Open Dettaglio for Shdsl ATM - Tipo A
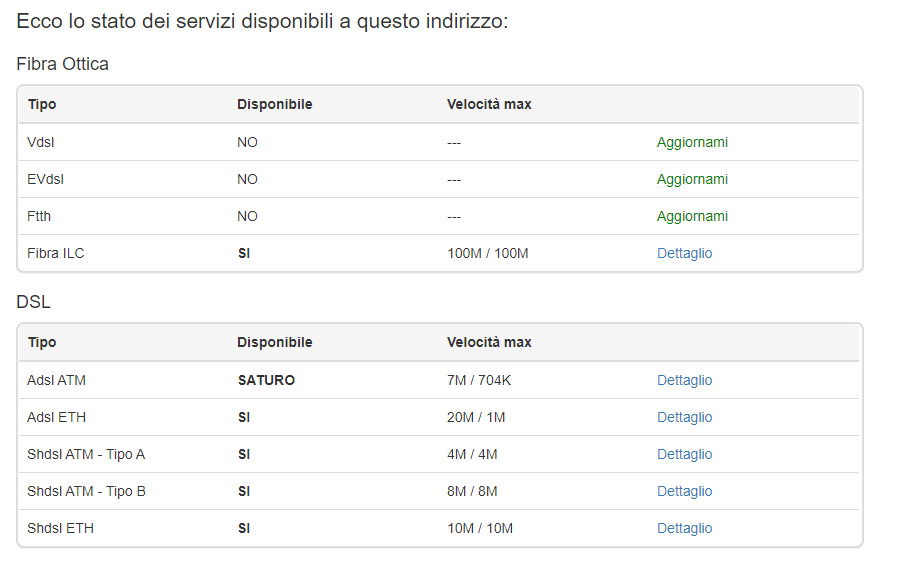This screenshot has height=561, width=901. pyautogui.click(x=684, y=454)
